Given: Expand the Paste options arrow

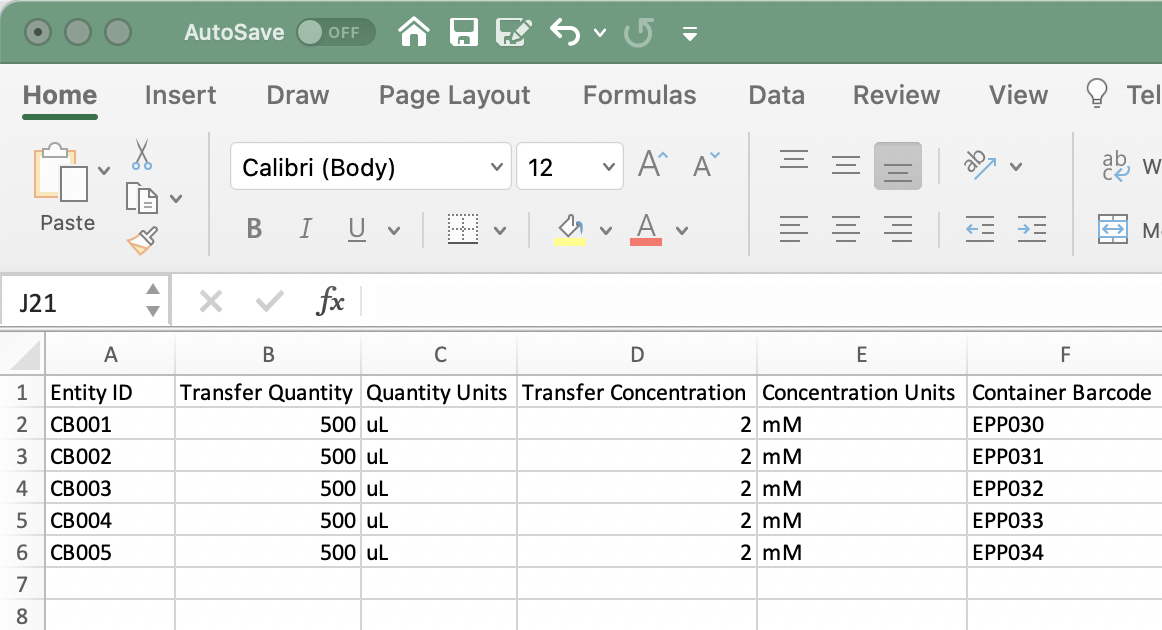Looking at the screenshot, I should pos(104,170).
